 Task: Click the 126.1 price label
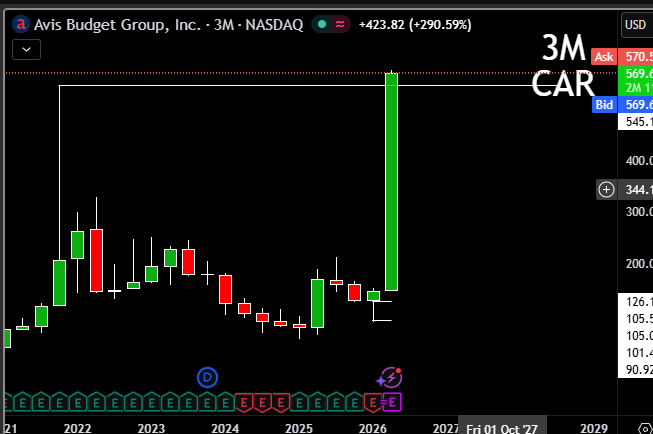click(638, 302)
